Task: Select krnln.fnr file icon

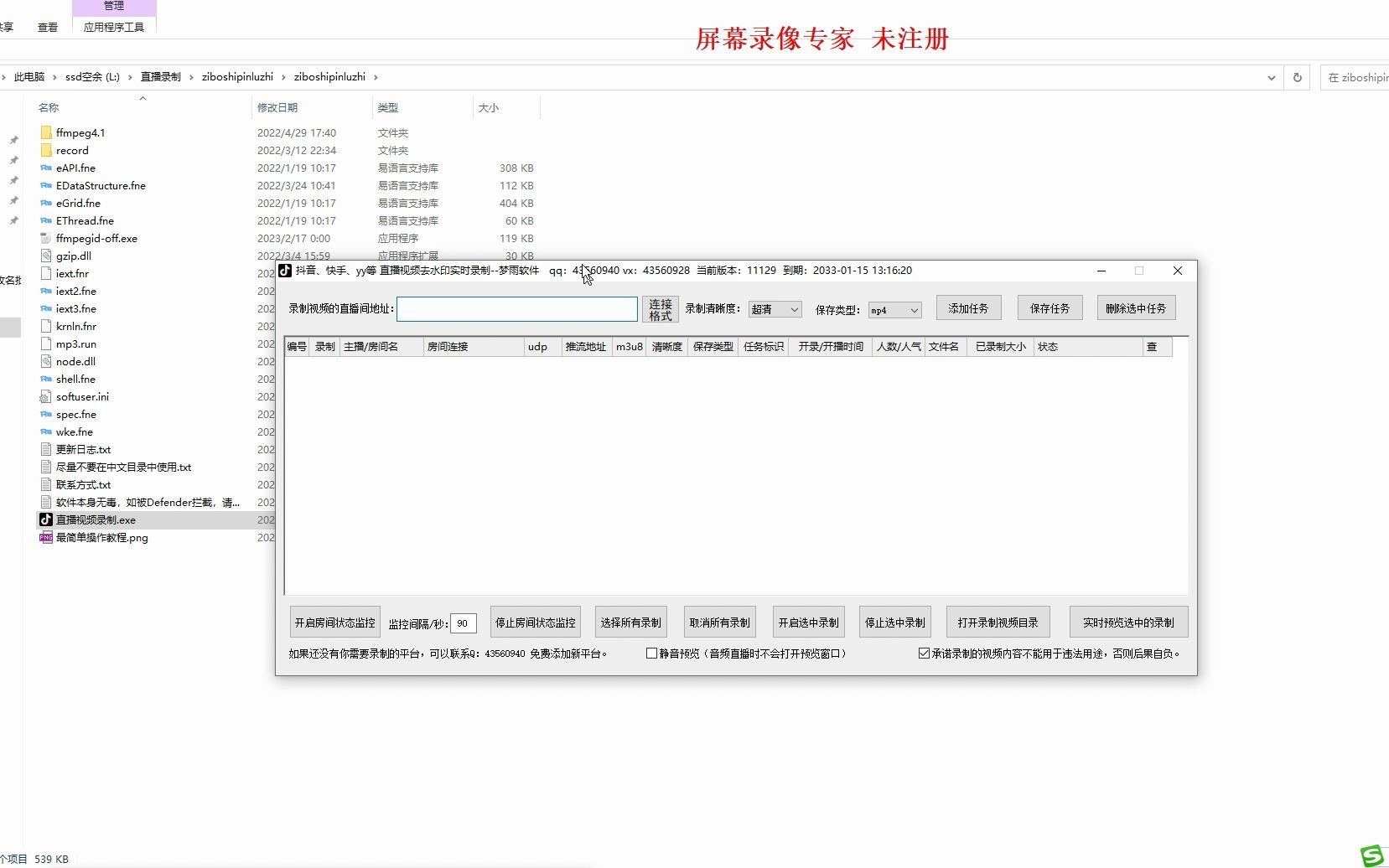Action: [46, 326]
